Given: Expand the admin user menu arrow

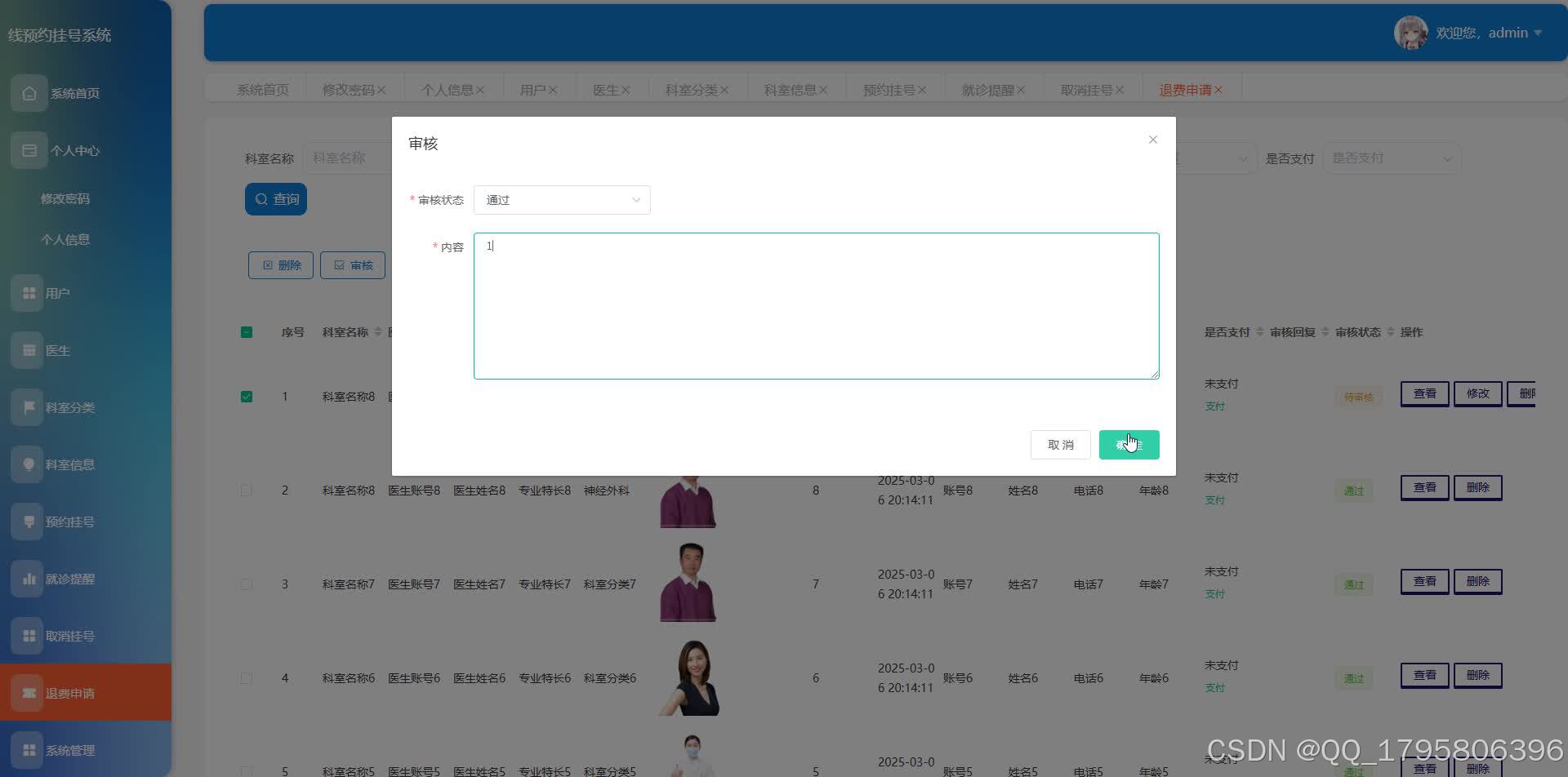Looking at the screenshot, I should (1538, 33).
